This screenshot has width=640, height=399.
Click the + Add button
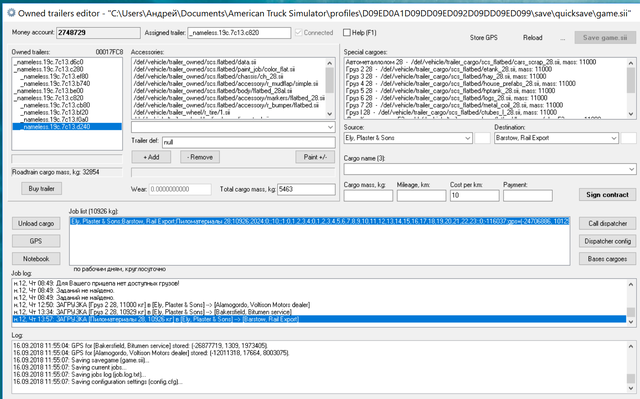[x=151, y=157]
